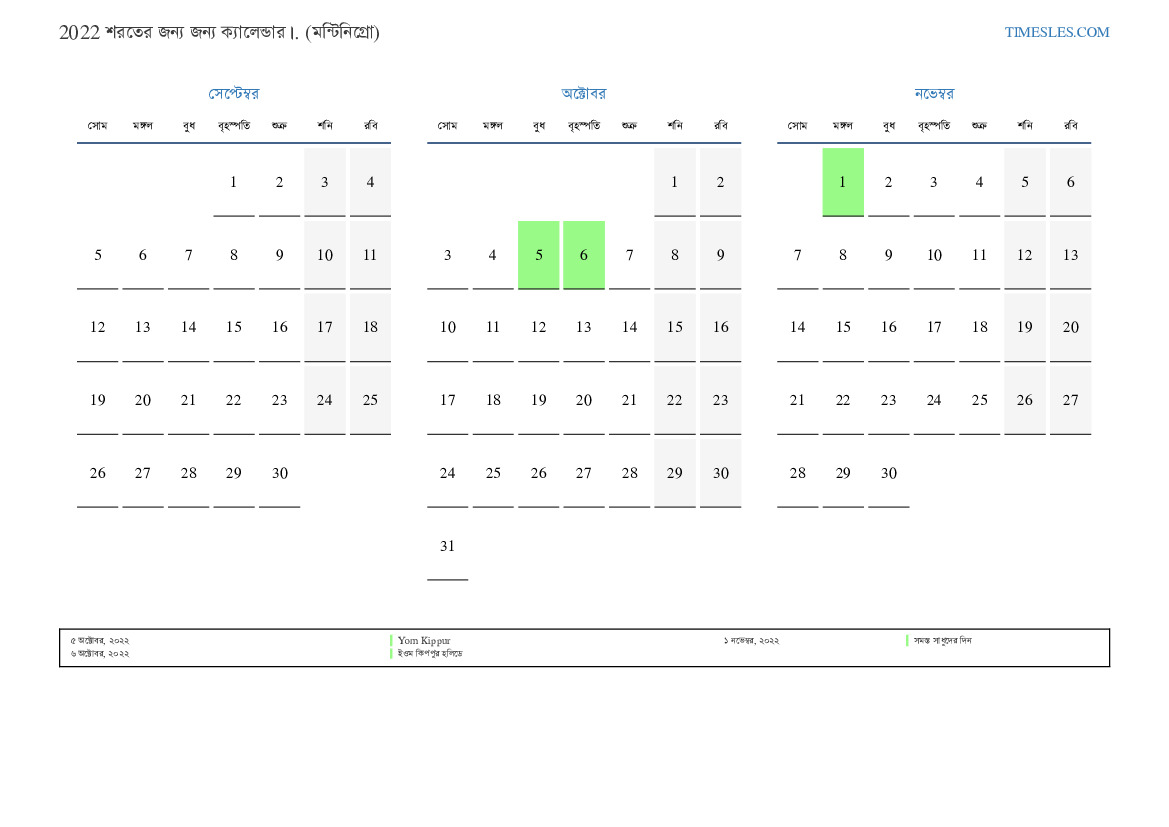Select November 15 in the calendar
This screenshot has width=1169, height=827.
click(842, 327)
